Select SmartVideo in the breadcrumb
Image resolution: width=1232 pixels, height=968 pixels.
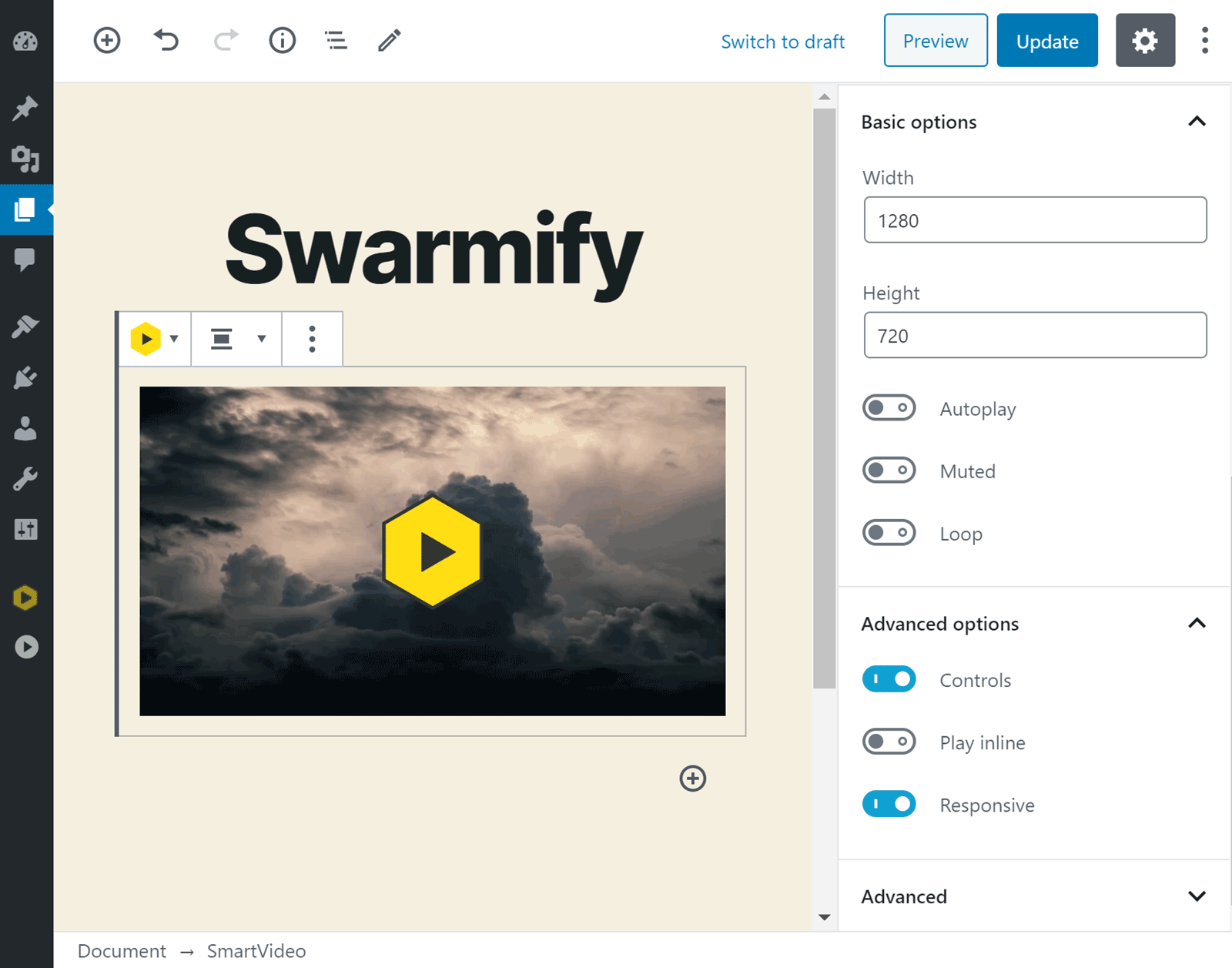[256, 951]
